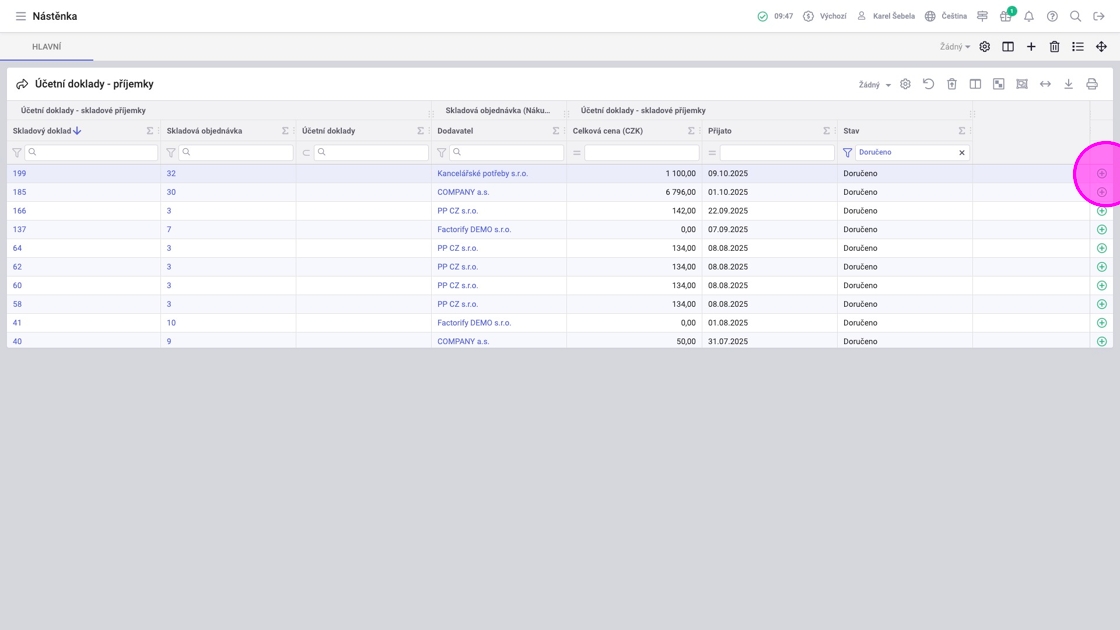Open the Karel Šebela user menu
Screen dimensions: 1120x630
(886, 16)
